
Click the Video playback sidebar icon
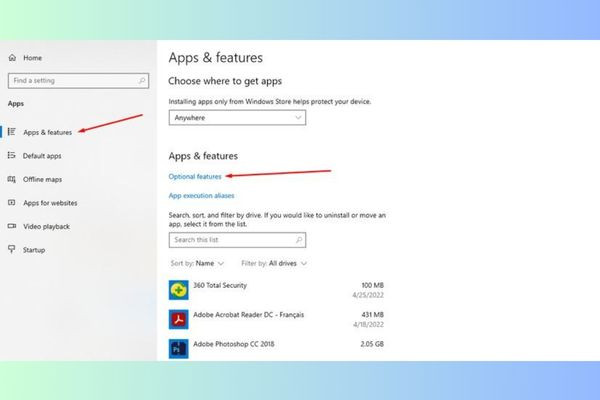[12, 226]
